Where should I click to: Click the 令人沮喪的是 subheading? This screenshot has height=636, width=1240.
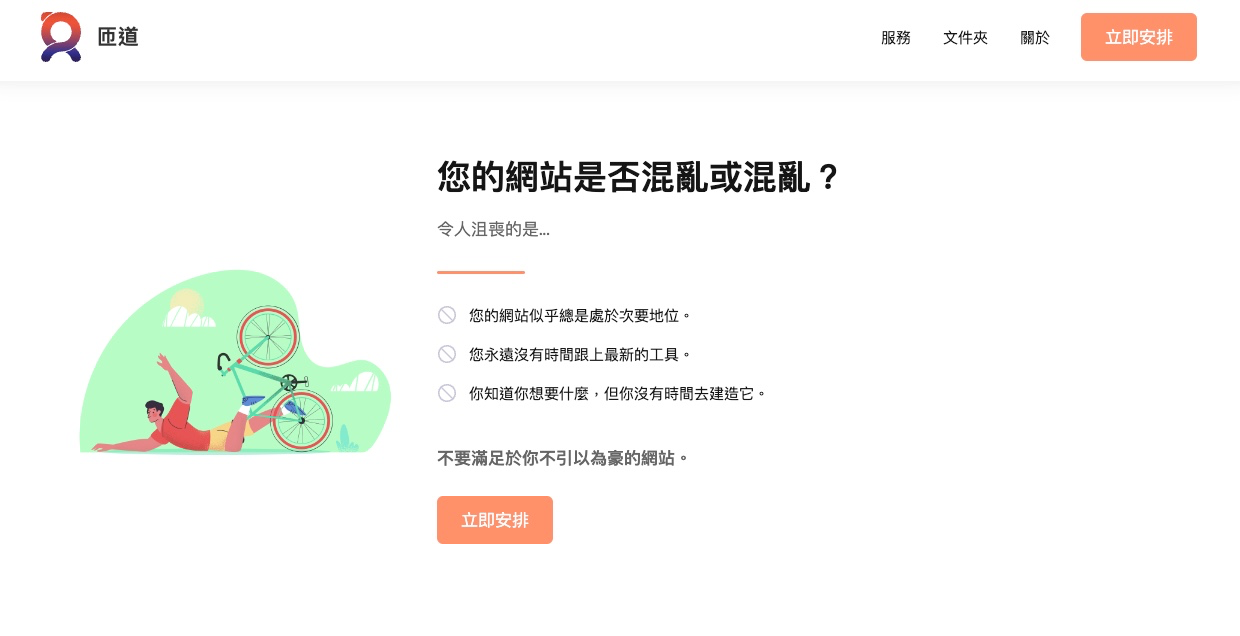[493, 230]
